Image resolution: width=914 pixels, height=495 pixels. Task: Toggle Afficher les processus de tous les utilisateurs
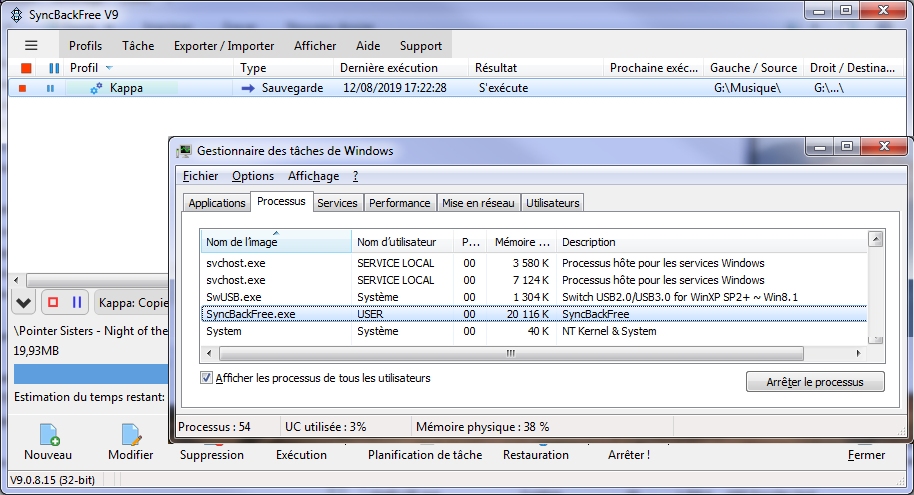click(206, 378)
